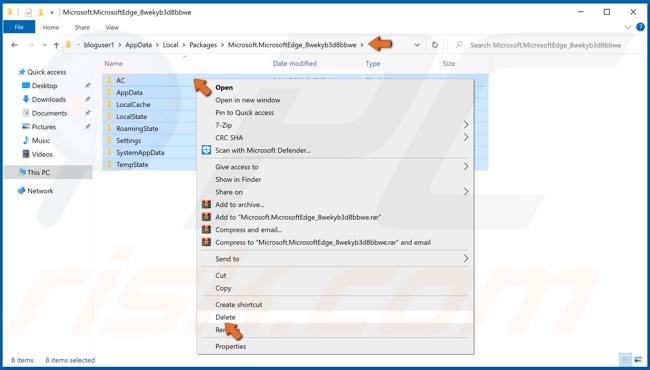This screenshot has height=370, width=650.
Task: Open the Home ribbon tab
Action: point(51,27)
